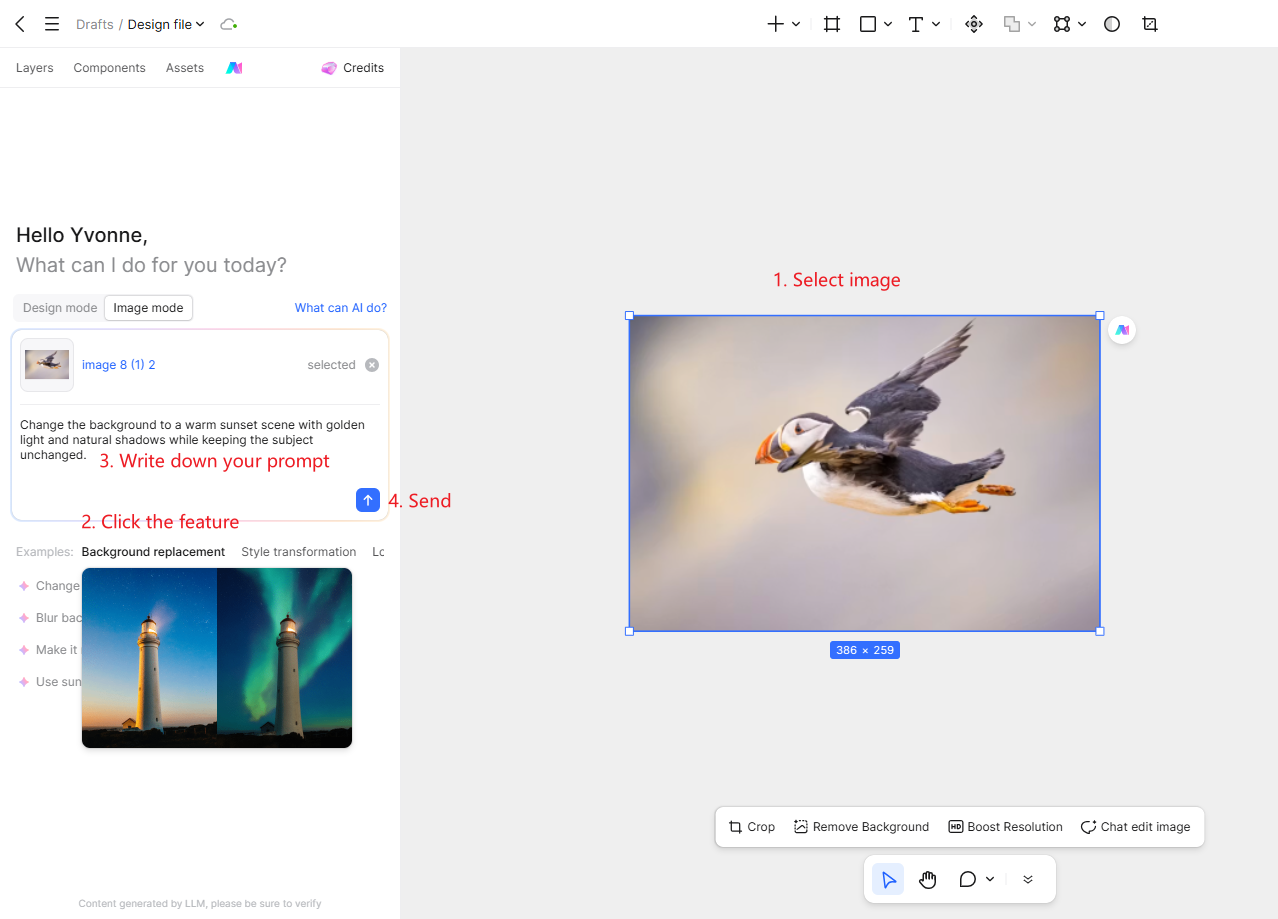Click the vector nodes tool icon
The image size is (1278, 919).
tap(1062, 24)
